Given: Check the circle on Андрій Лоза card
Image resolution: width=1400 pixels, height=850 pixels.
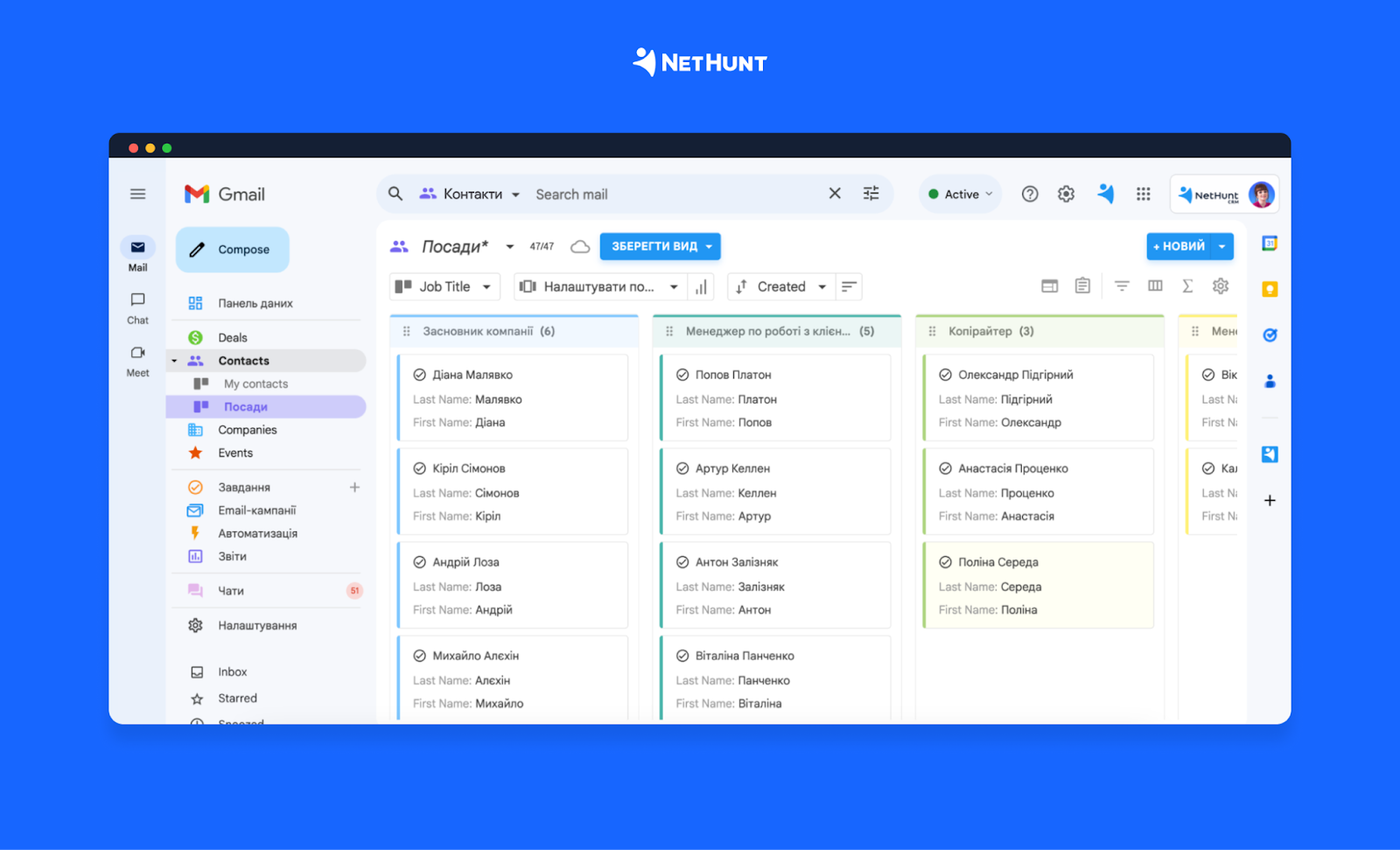Looking at the screenshot, I should 420,562.
